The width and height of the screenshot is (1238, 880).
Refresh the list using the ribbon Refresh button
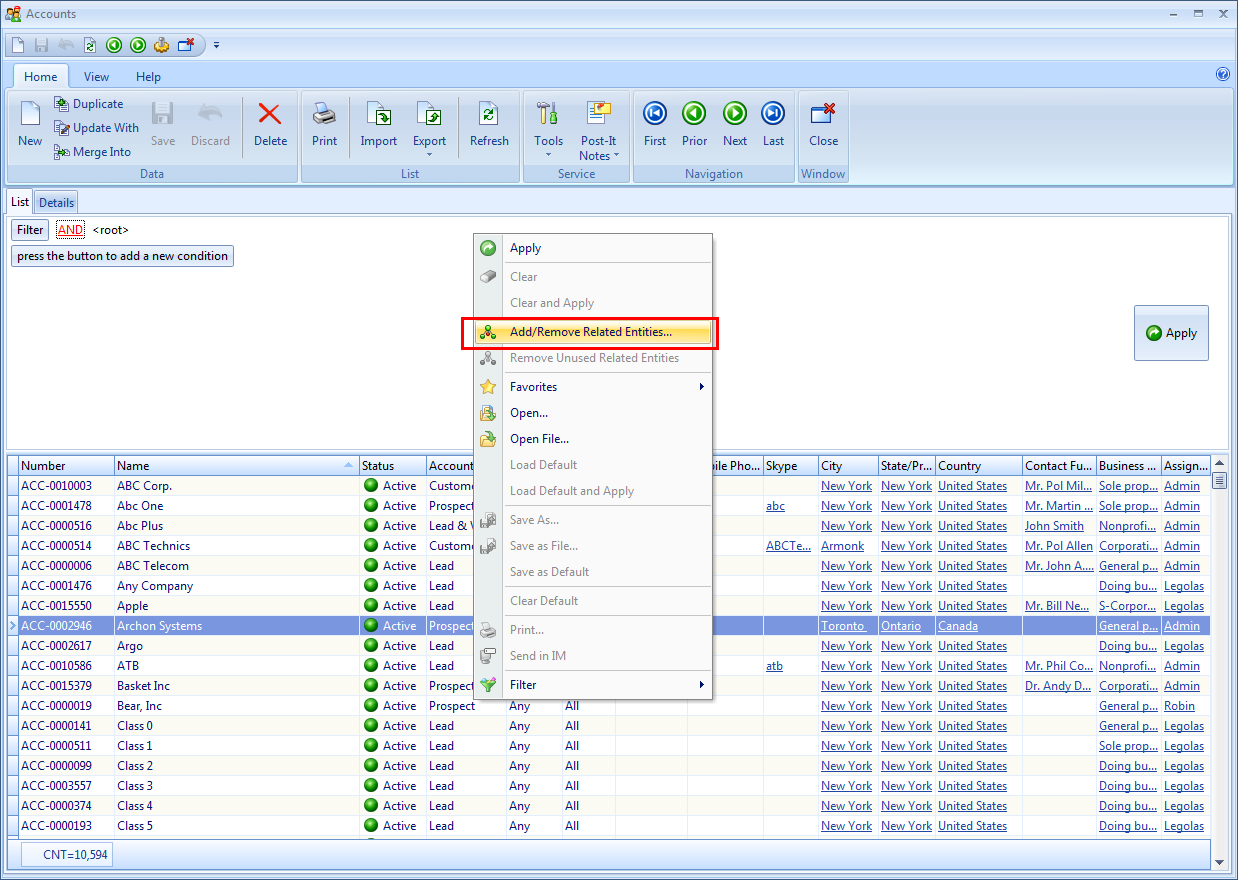[x=489, y=125]
